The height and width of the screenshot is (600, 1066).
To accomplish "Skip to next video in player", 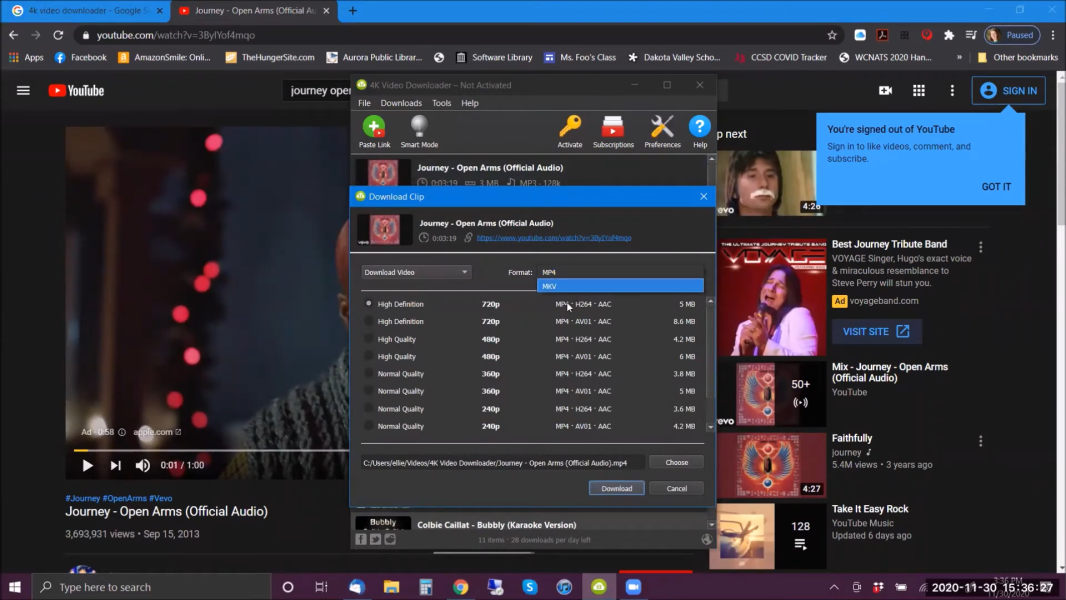I will tap(116, 465).
